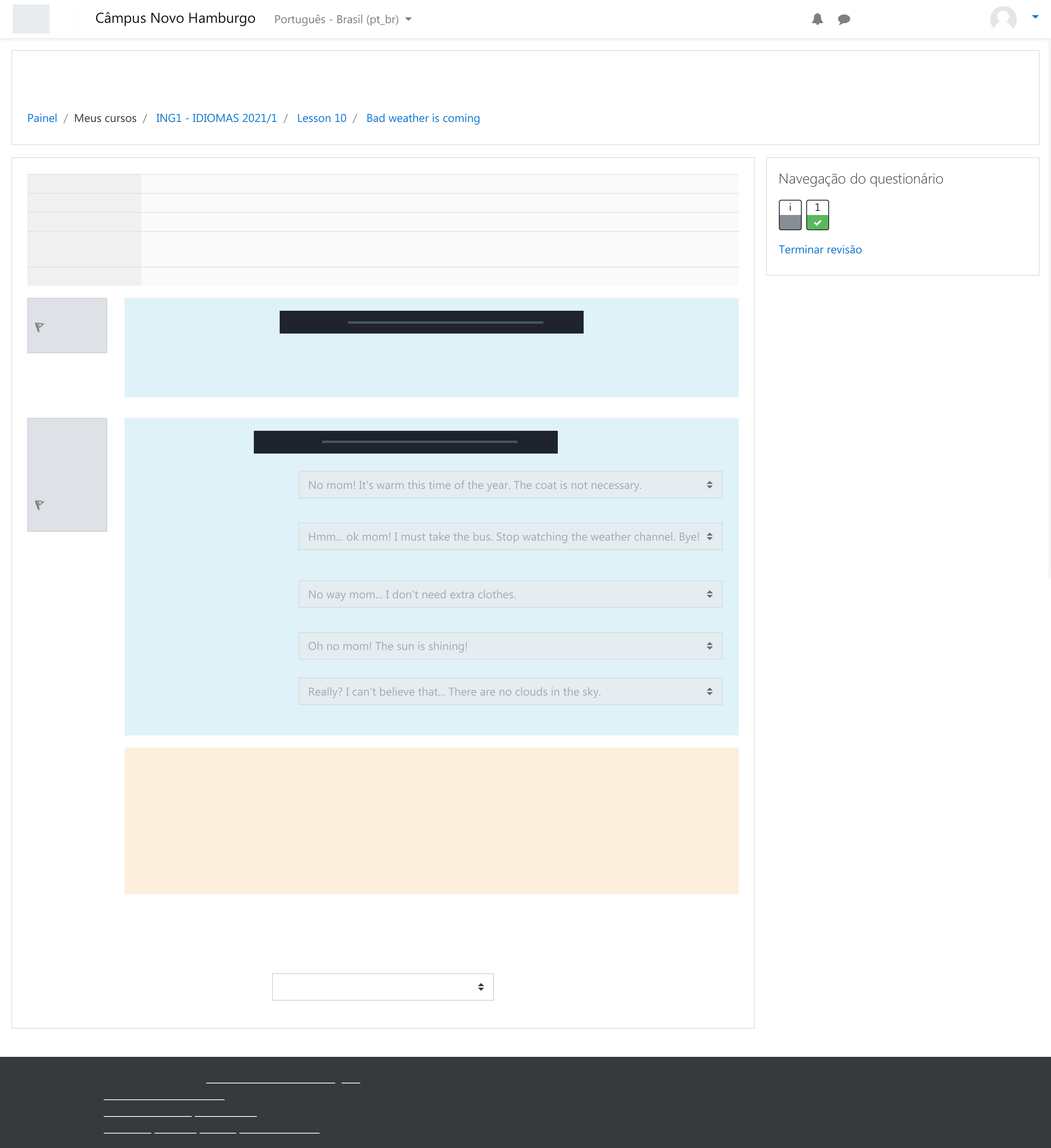
Task: Click the flag icon on second question card
Action: tap(39, 504)
